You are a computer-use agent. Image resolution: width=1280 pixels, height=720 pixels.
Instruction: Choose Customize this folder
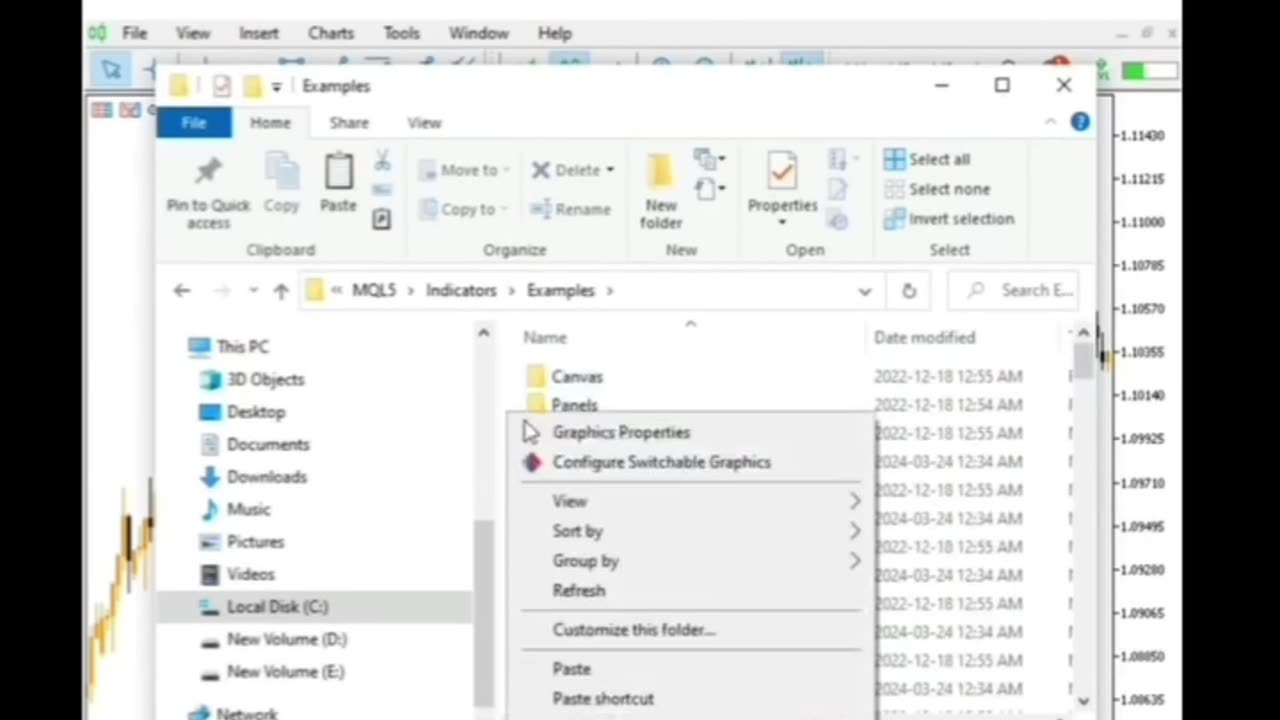click(690, 630)
